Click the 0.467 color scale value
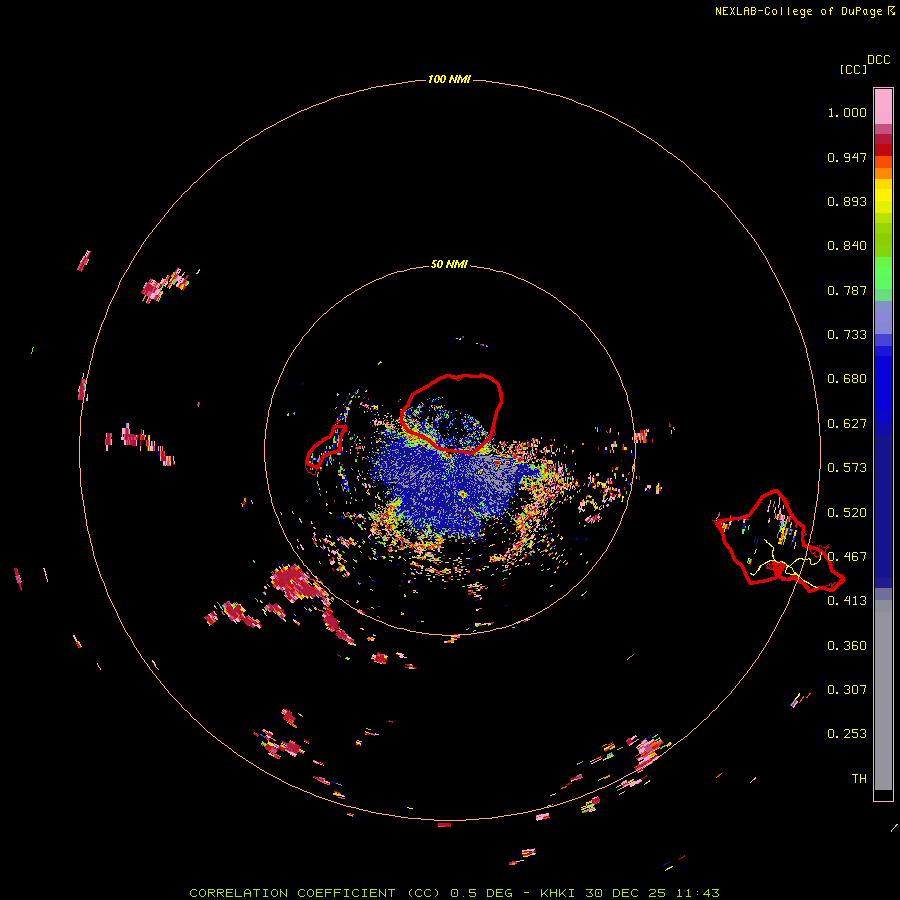The width and height of the screenshot is (900, 900). click(847, 557)
